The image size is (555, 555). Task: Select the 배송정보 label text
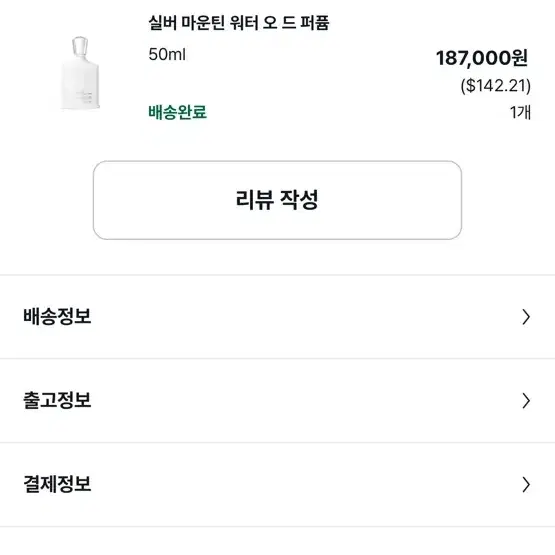(57, 316)
